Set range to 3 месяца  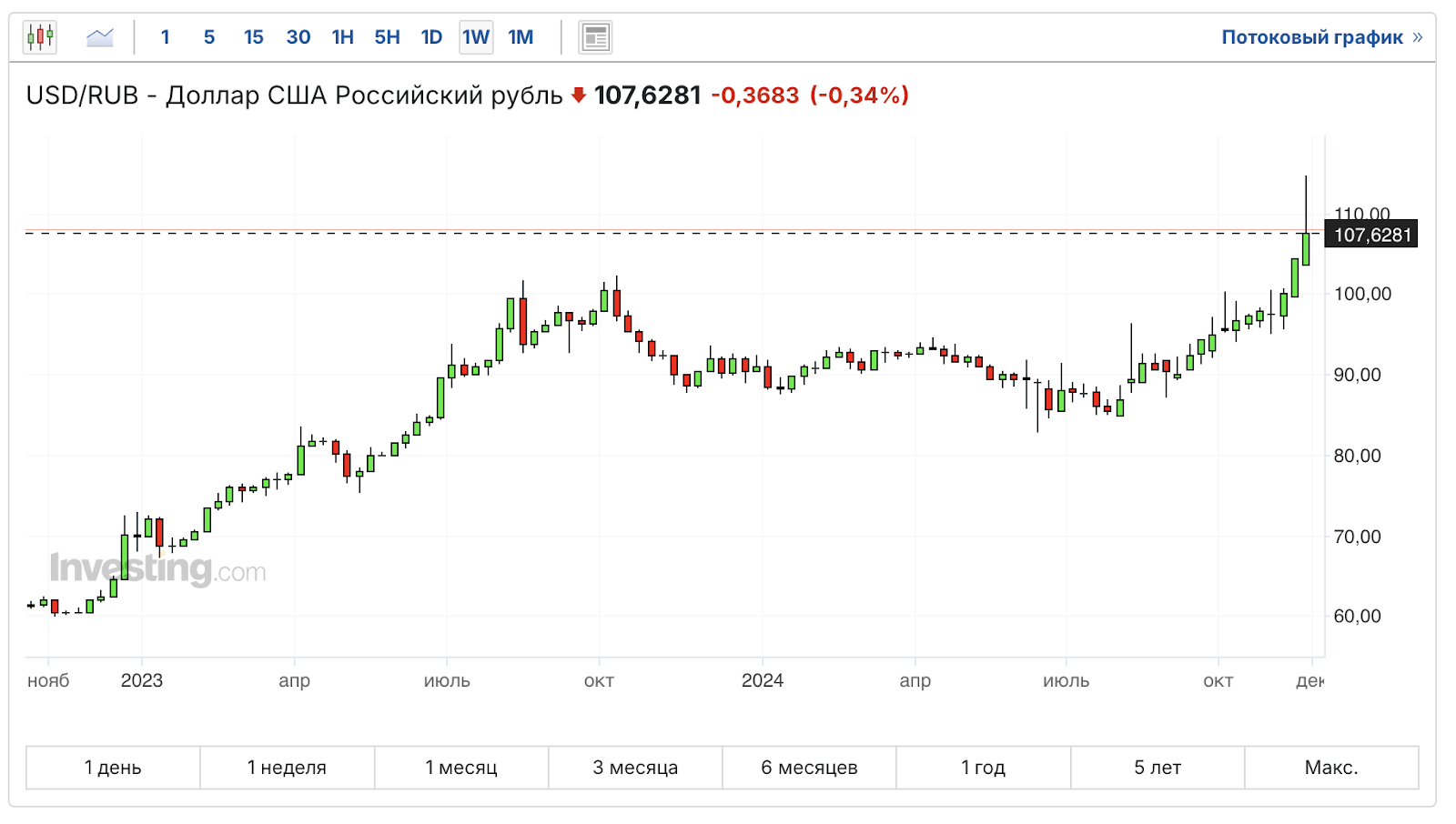point(635,768)
